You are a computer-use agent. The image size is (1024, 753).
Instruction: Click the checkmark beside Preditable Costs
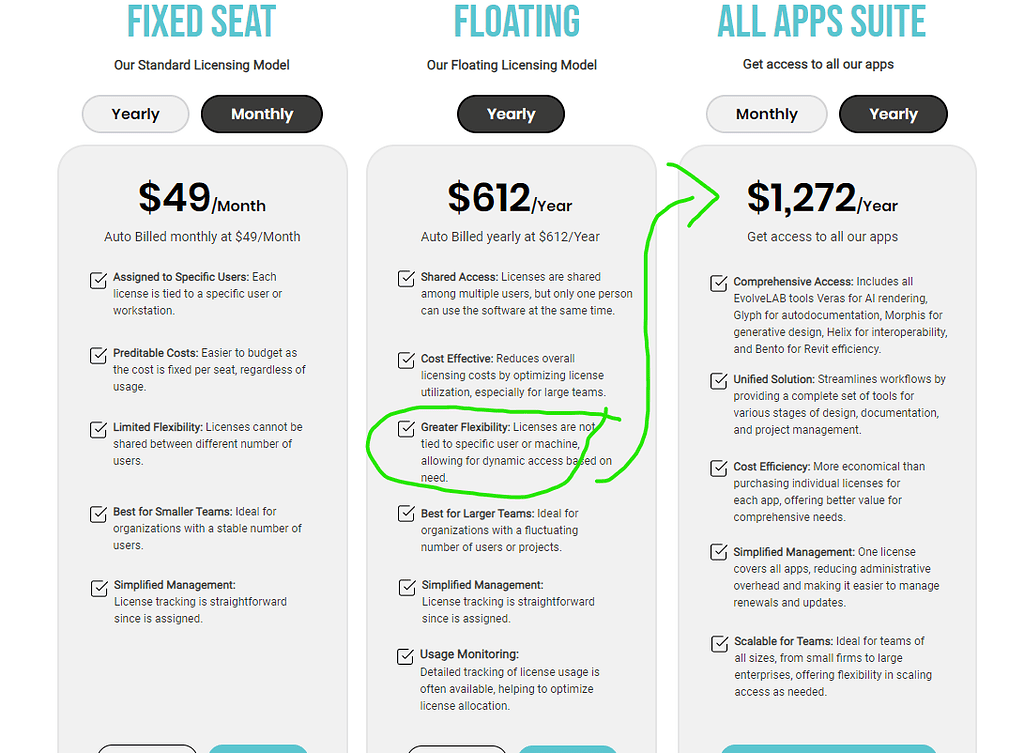click(x=98, y=357)
